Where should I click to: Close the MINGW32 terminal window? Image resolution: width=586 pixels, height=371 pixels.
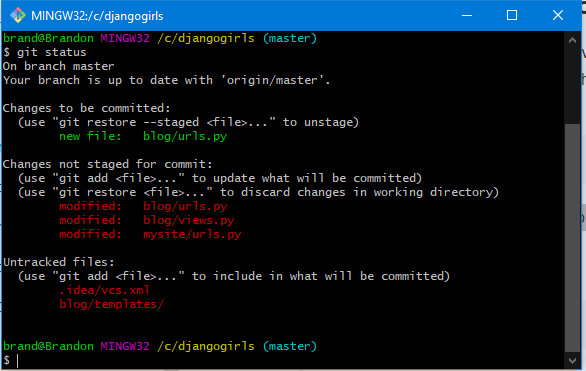(x=558, y=15)
